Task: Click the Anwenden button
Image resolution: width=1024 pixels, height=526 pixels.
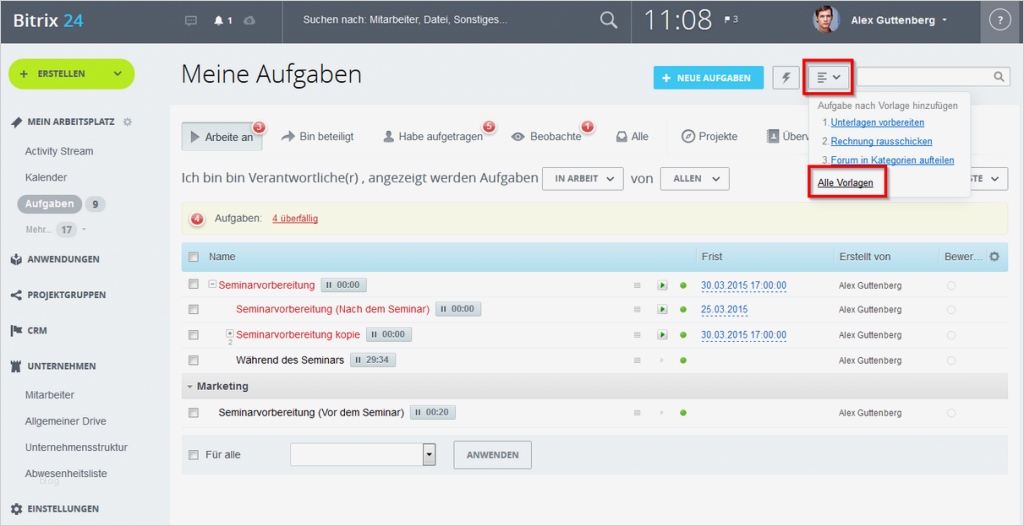Action: pyautogui.click(x=492, y=455)
